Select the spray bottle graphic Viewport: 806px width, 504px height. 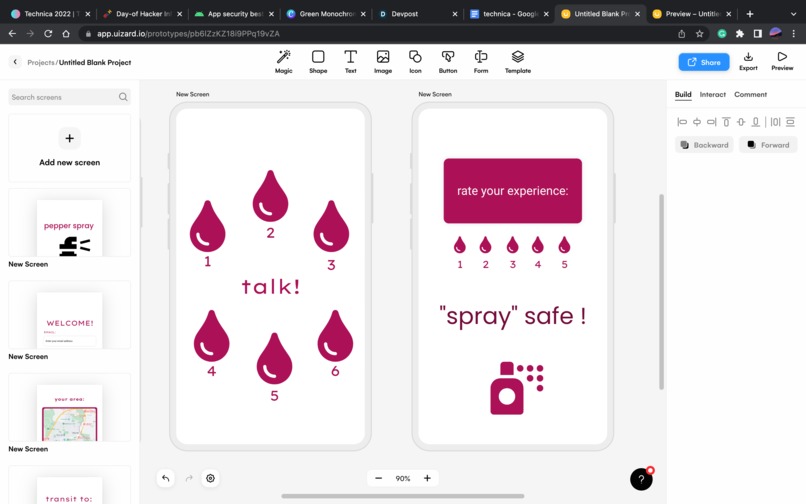(x=517, y=388)
